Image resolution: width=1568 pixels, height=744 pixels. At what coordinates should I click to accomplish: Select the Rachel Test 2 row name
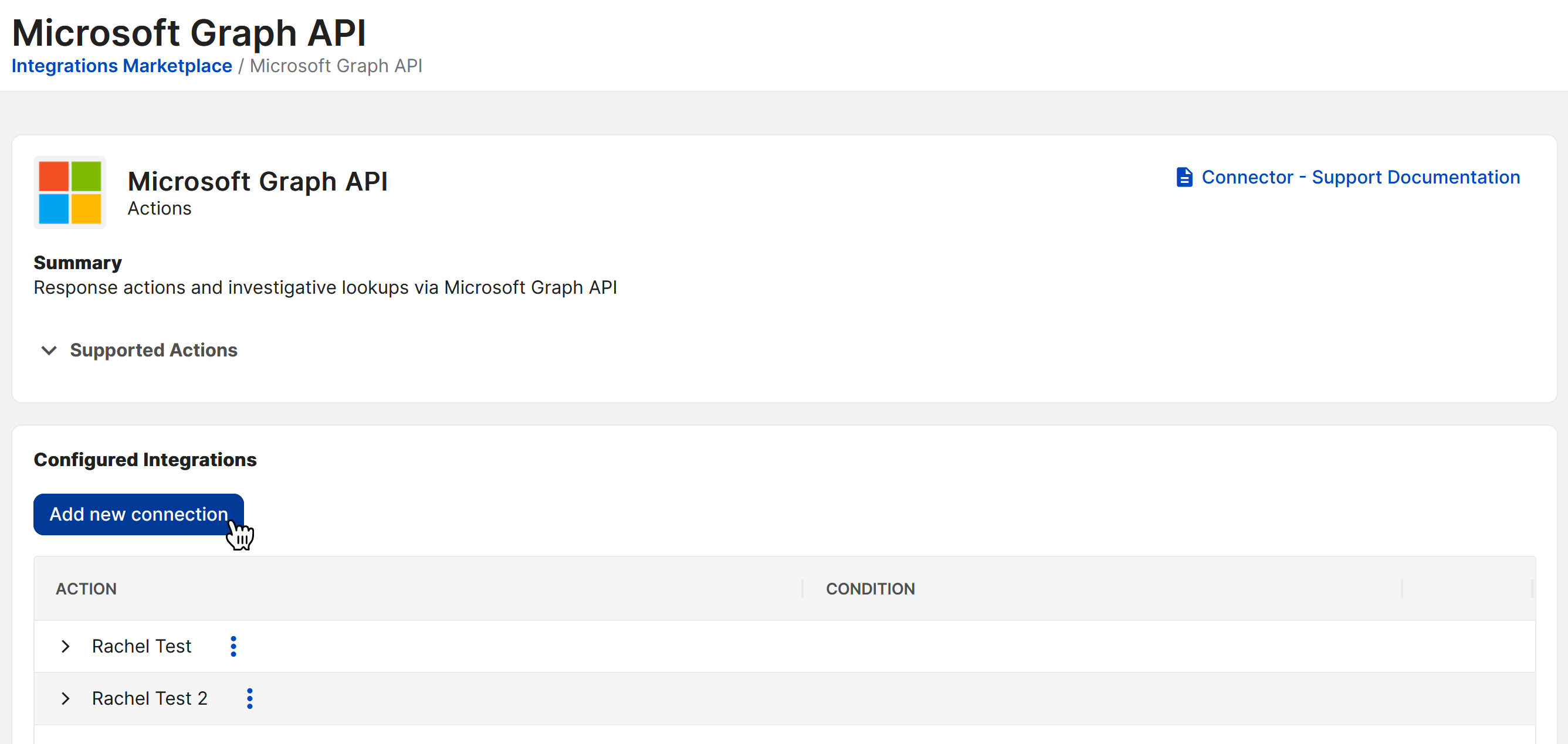[x=150, y=698]
